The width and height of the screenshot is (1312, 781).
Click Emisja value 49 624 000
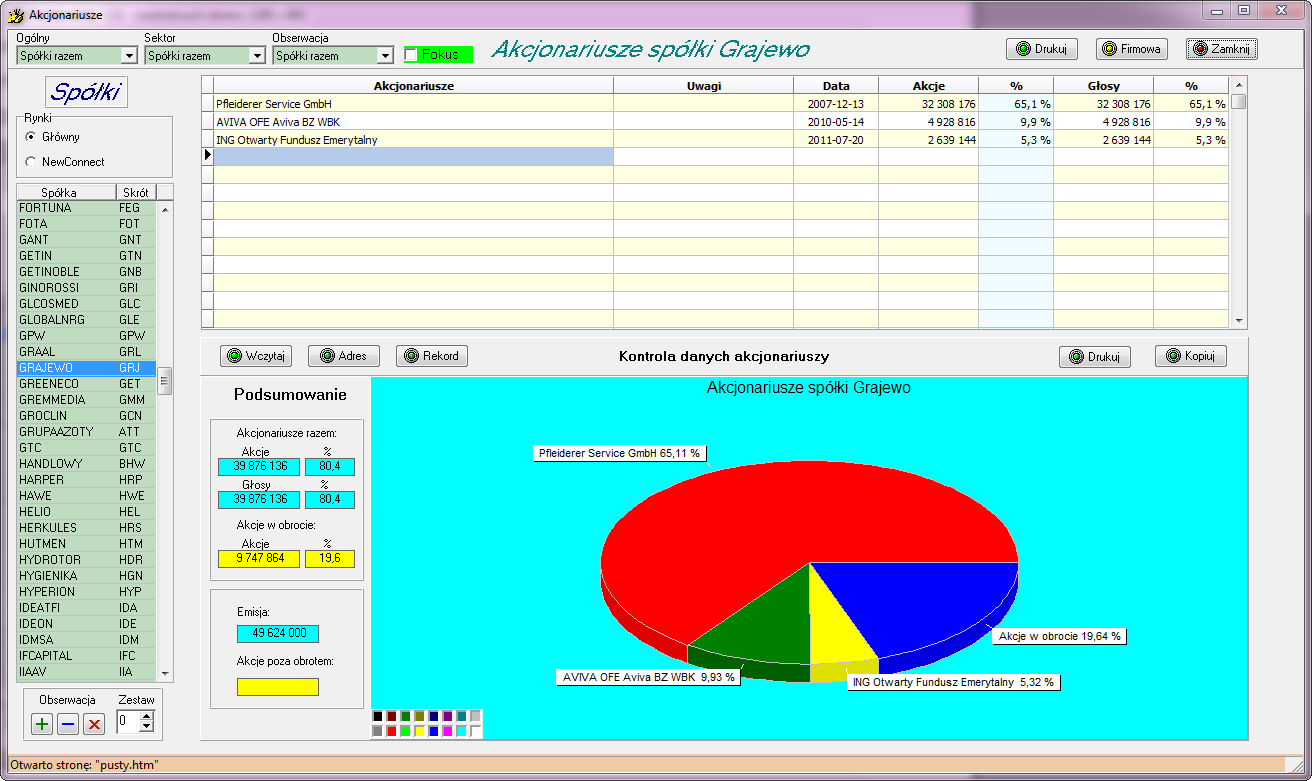pos(278,634)
